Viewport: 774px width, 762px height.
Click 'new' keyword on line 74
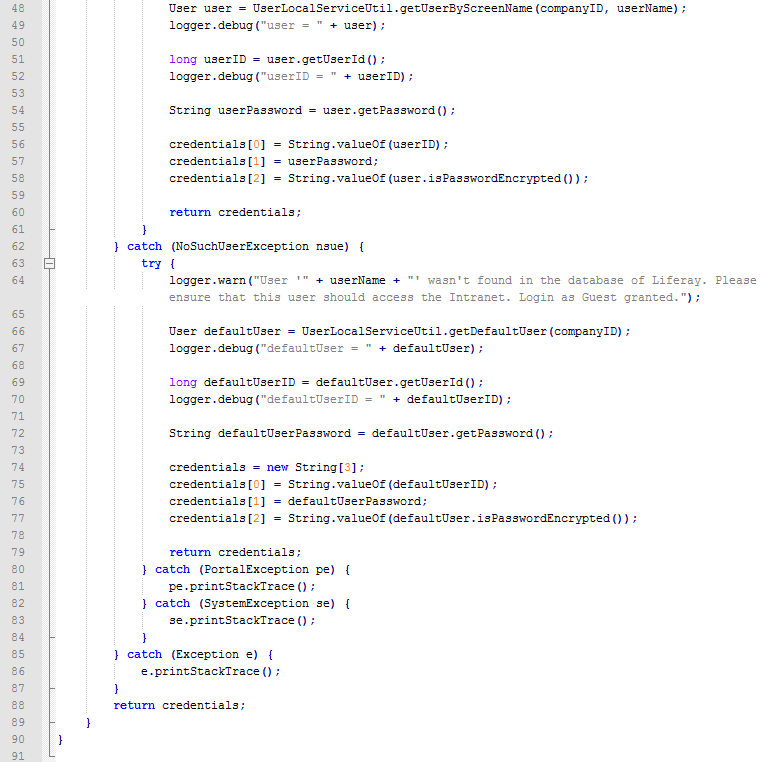pyautogui.click(x=277, y=467)
